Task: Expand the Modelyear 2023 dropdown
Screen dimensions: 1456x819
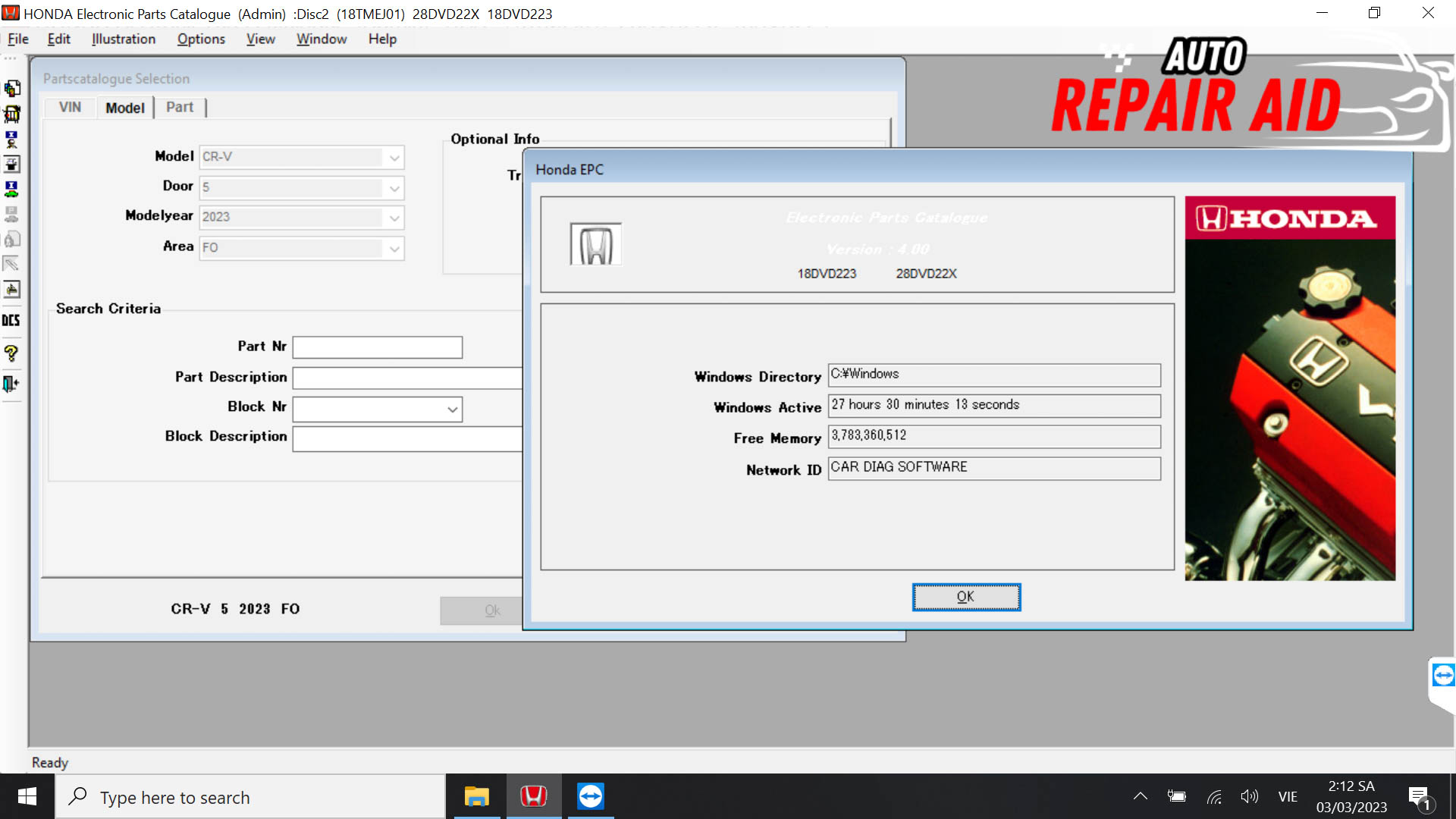Action: click(x=394, y=218)
